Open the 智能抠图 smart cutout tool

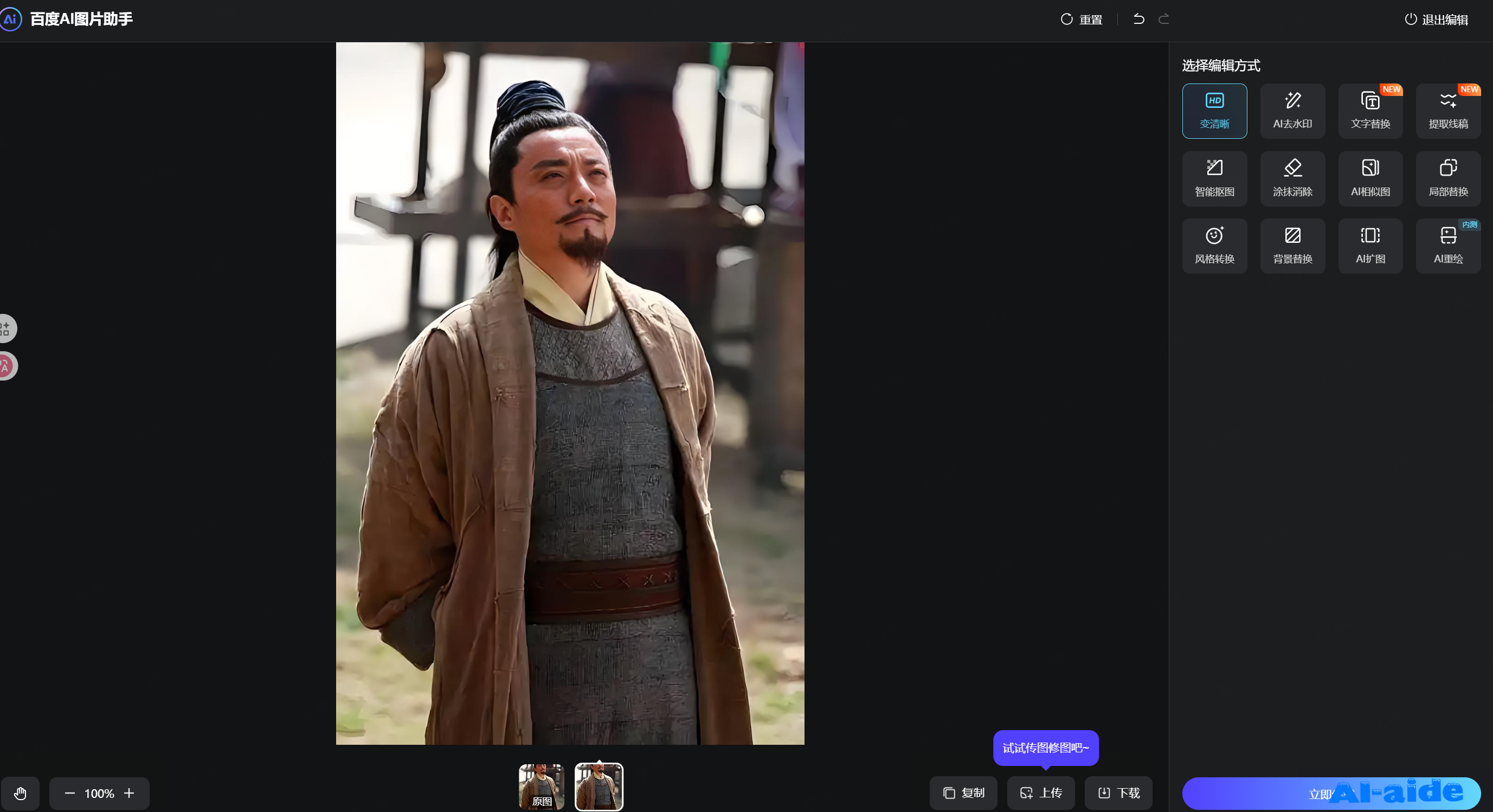pos(1214,178)
